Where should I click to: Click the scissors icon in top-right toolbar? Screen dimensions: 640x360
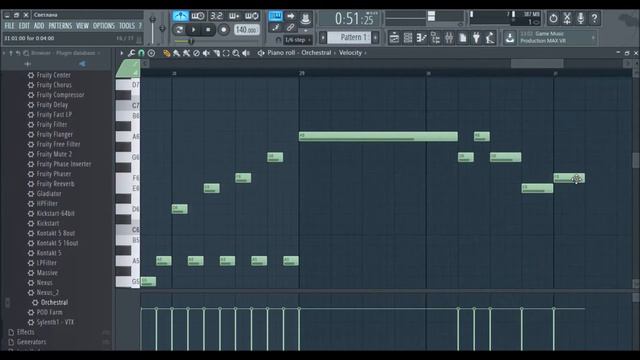coord(567,18)
